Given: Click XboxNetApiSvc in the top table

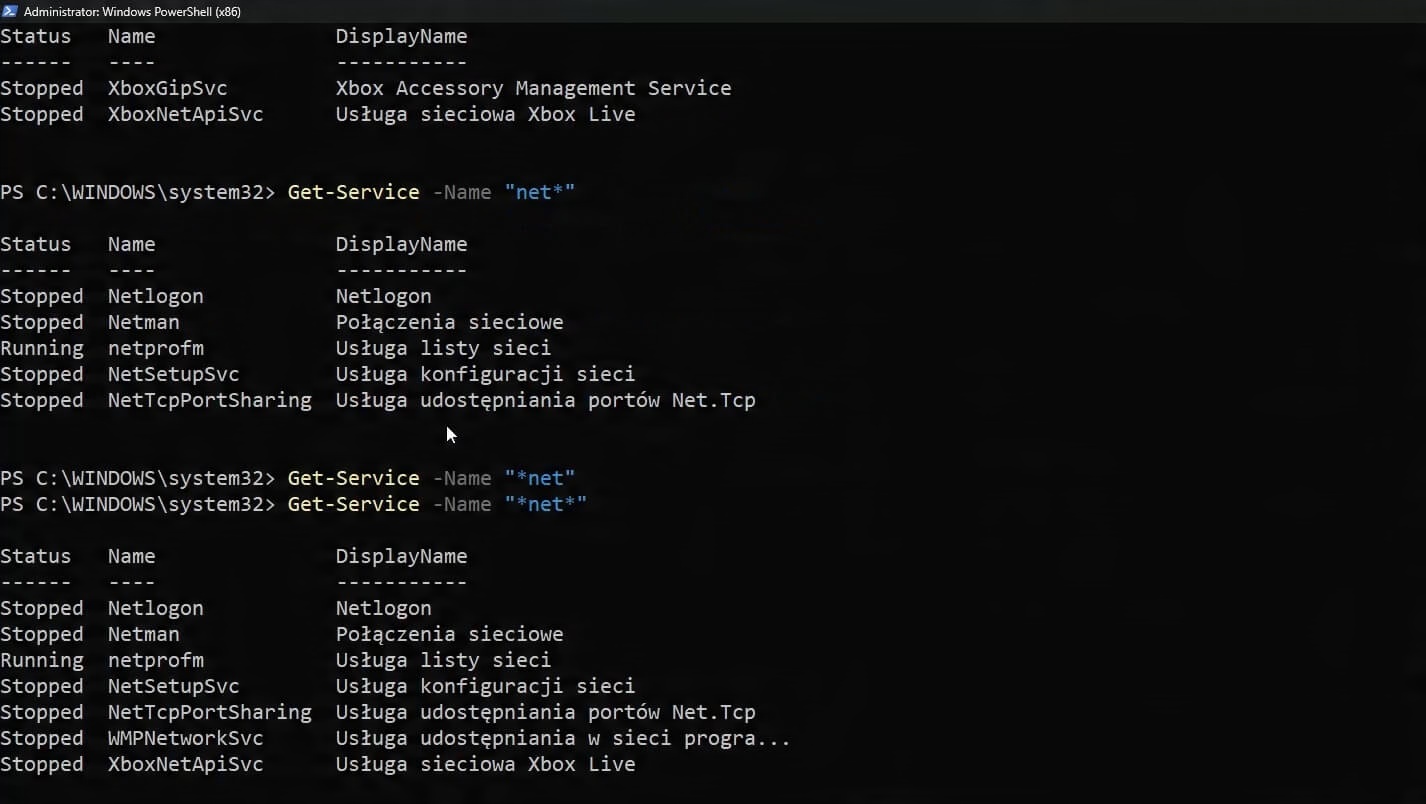Looking at the screenshot, I should 185,114.
